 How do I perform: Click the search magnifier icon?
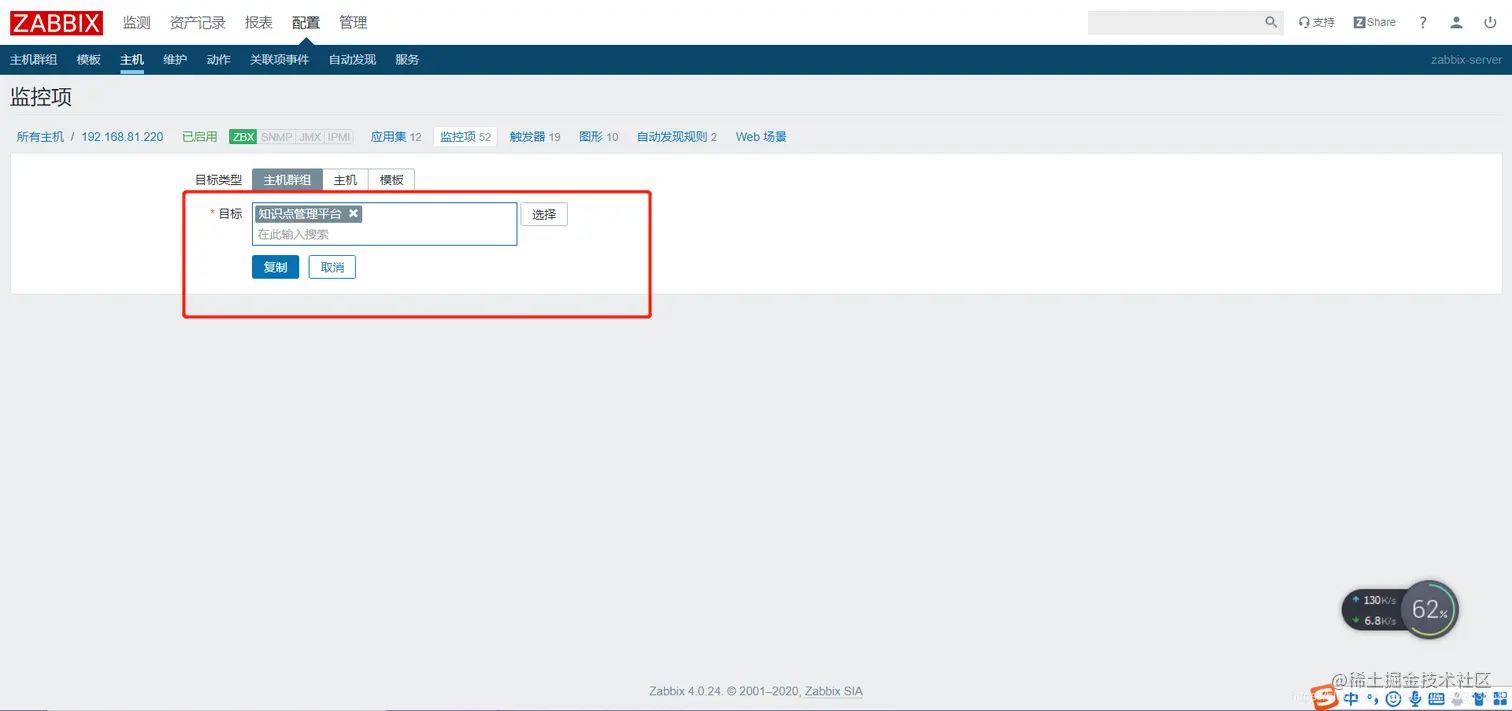[x=1271, y=22]
